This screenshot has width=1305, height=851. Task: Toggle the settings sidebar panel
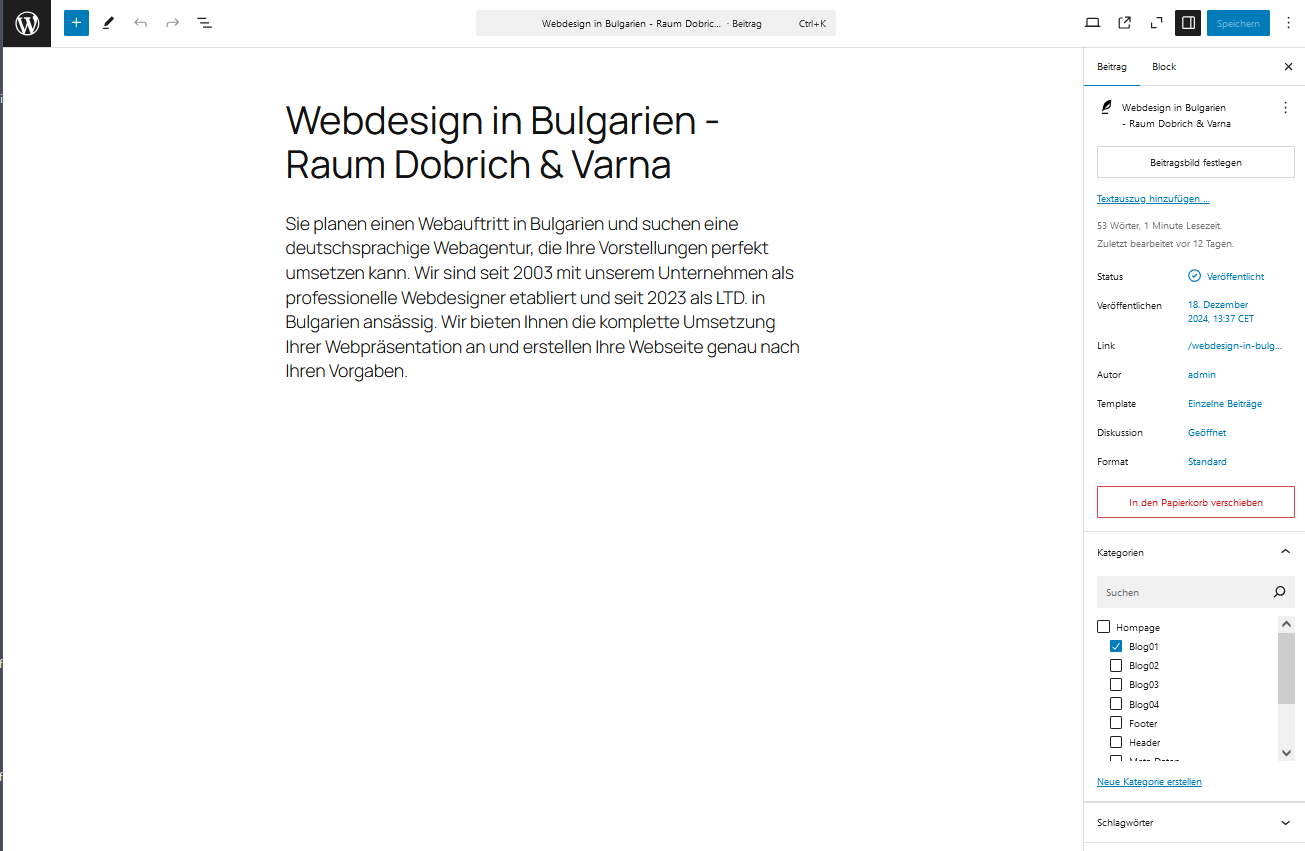point(1187,22)
